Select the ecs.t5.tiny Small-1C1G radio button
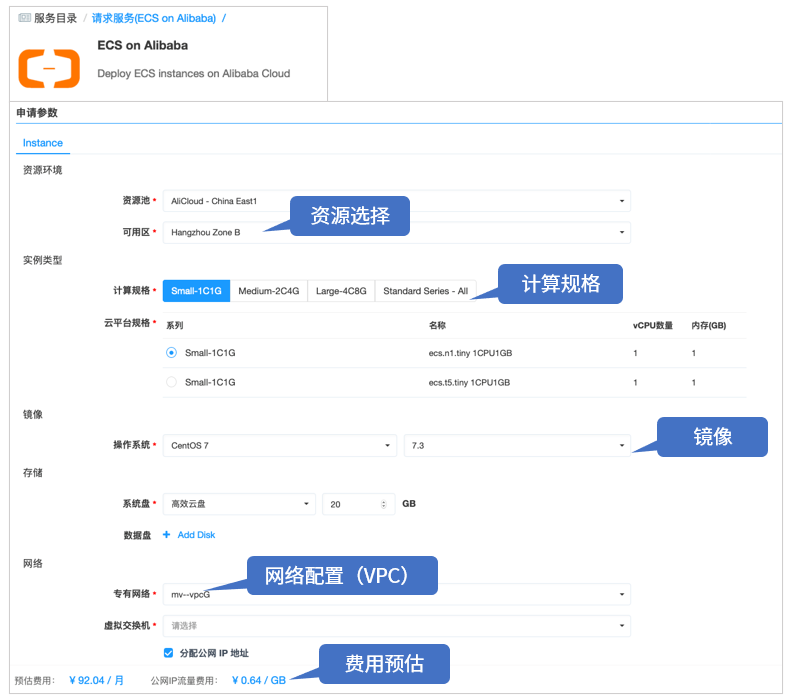The height and width of the screenshot is (700, 791). (x=172, y=382)
